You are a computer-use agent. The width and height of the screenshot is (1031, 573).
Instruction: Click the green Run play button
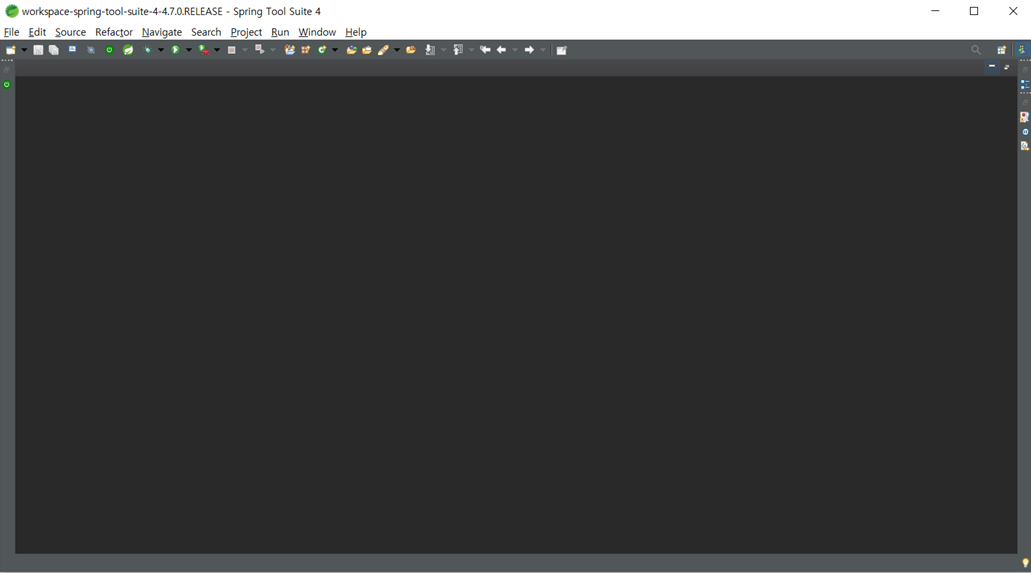click(176, 50)
